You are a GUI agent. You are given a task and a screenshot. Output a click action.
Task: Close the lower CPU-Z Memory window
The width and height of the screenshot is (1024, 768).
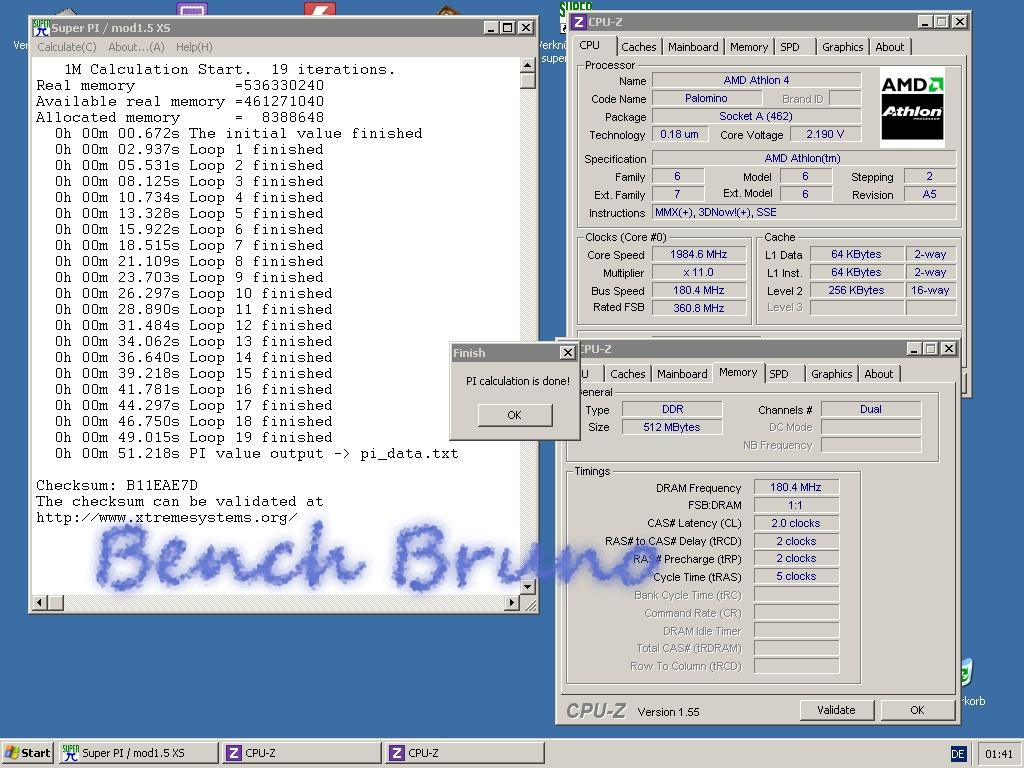pos(948,349)
